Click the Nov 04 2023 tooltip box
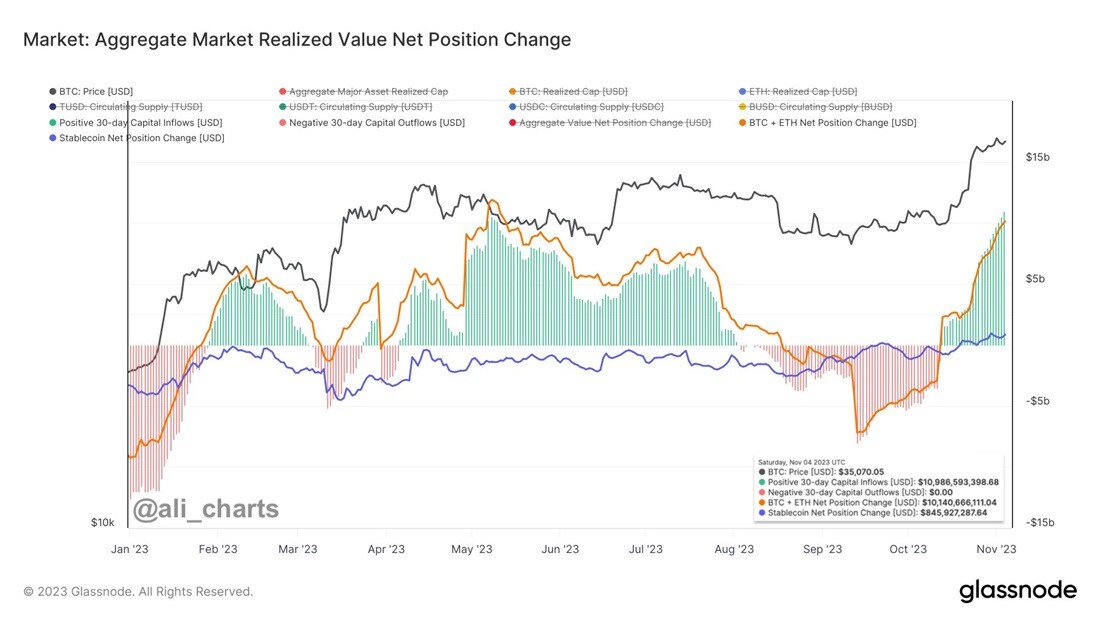 879,488
